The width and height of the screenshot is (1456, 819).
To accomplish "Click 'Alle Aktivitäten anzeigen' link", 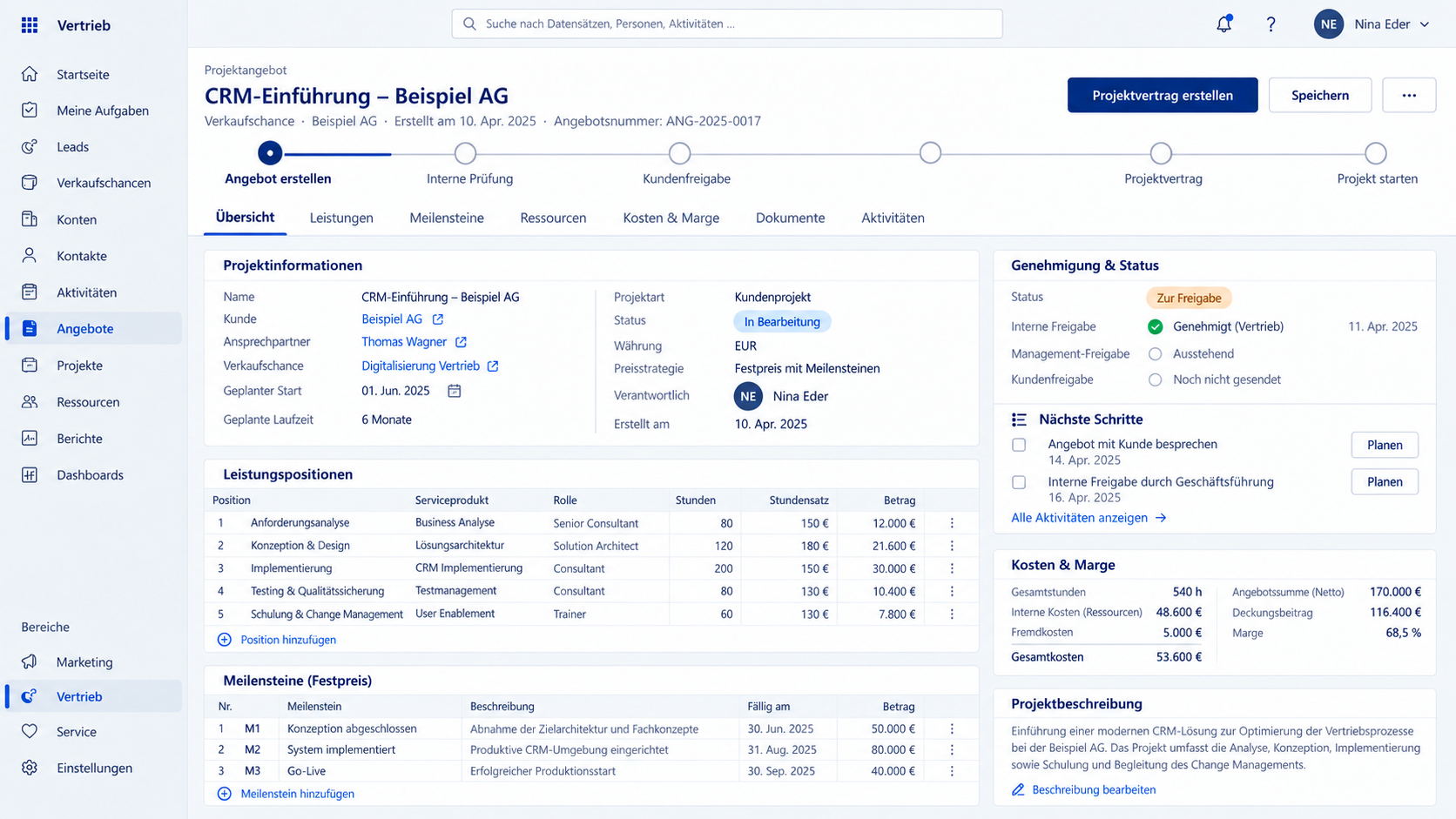I will pyautogui.click(x=1089, y=518).
